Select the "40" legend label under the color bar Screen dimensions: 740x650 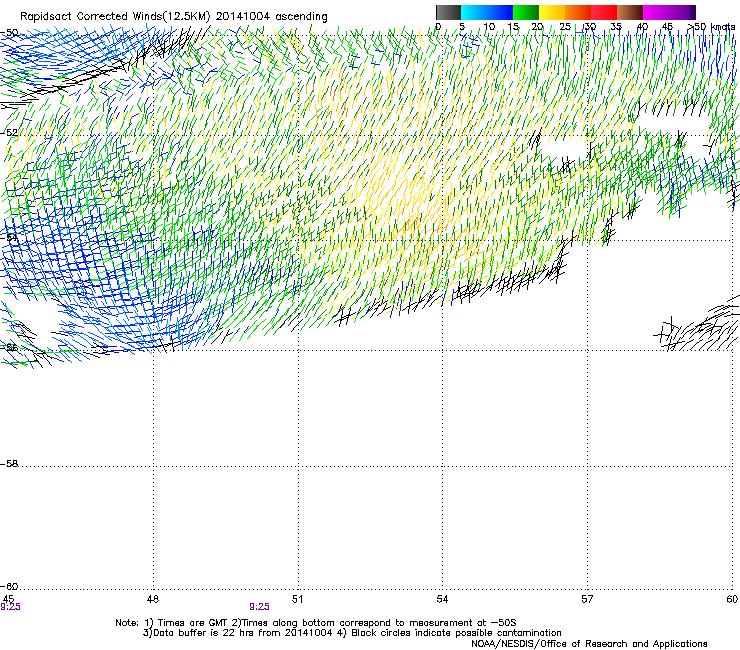point(642,26)
